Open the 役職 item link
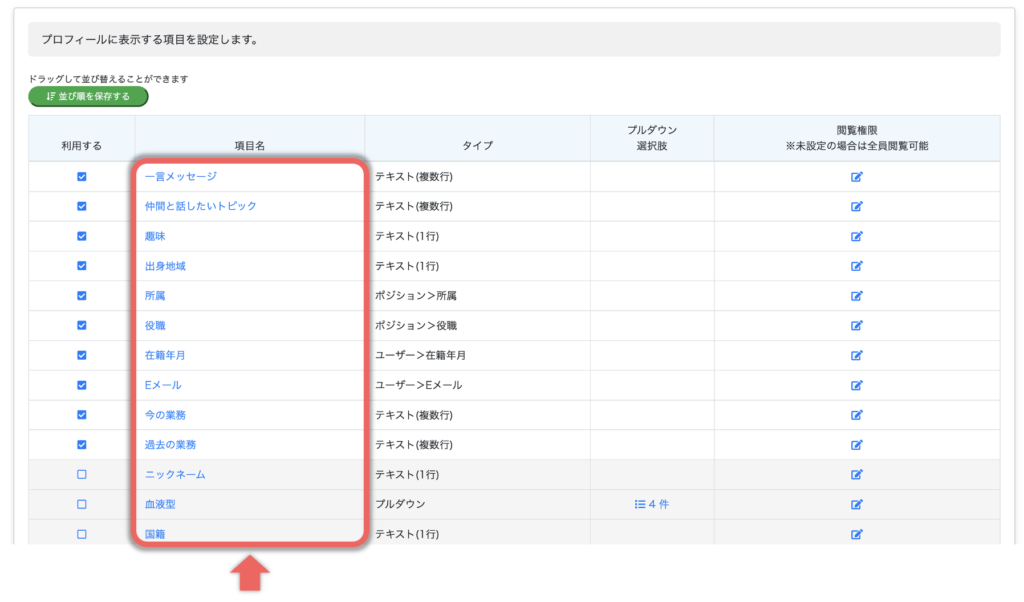The image size is (1024, 602). 155,326
